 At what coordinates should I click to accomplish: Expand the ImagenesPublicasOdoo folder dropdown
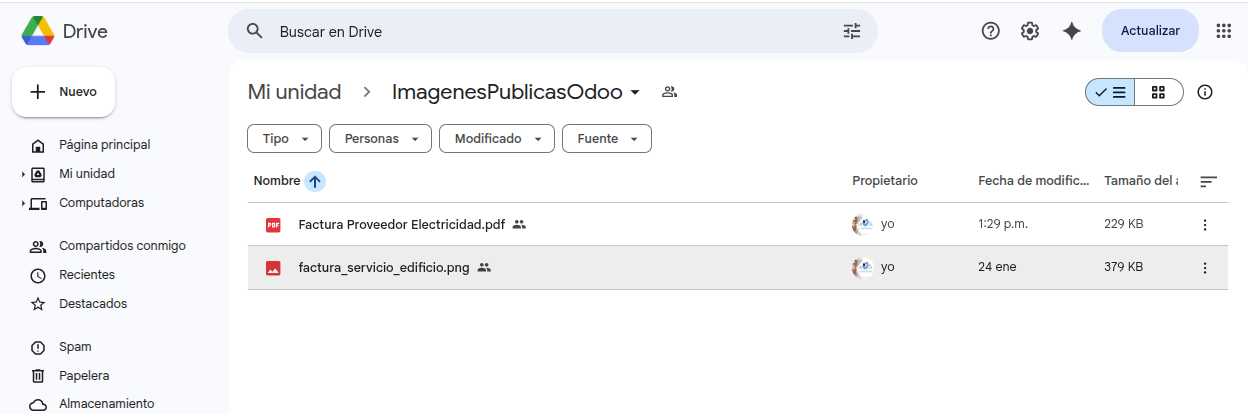(x=635, y=93)
